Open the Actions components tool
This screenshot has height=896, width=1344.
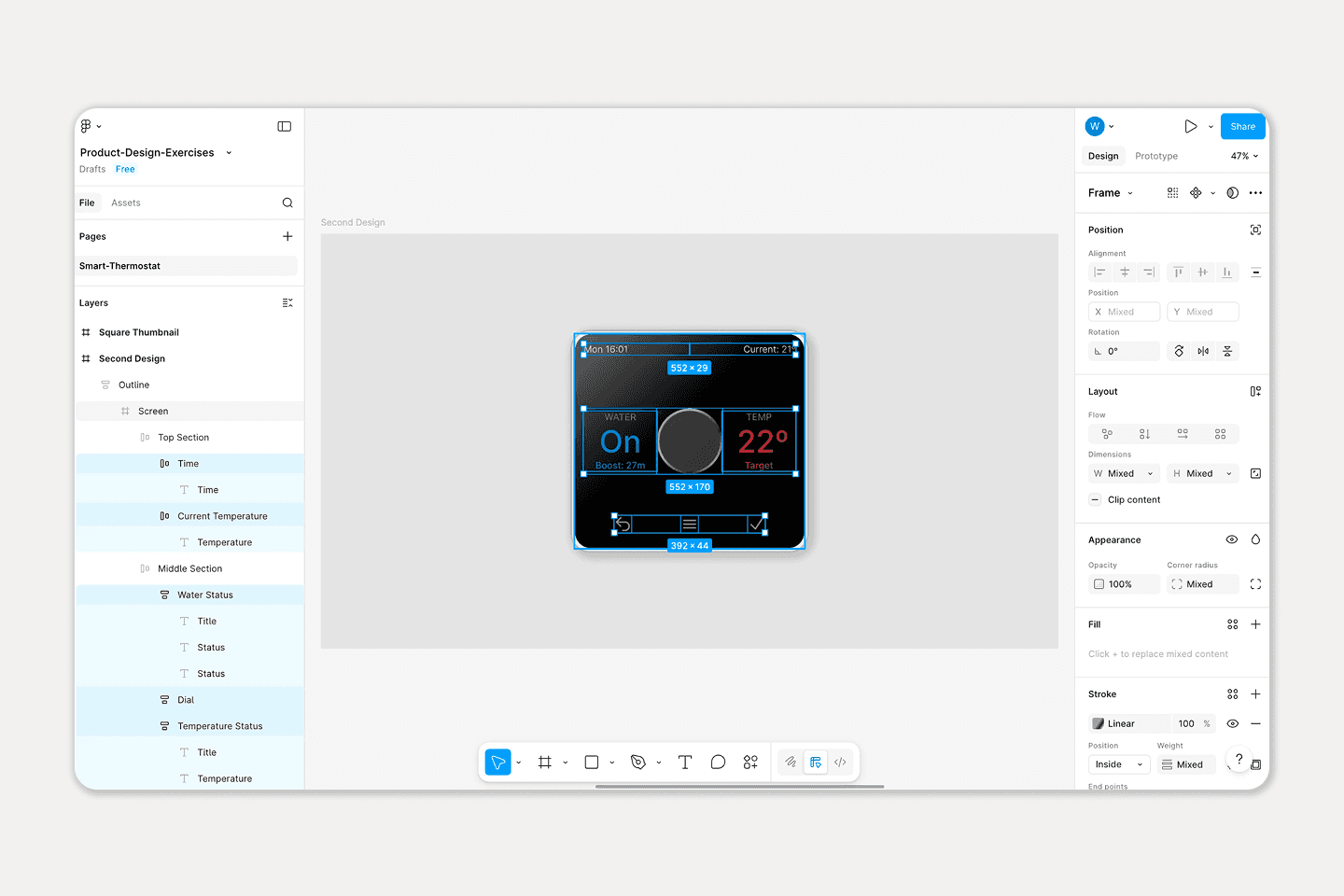pos(750,763)
